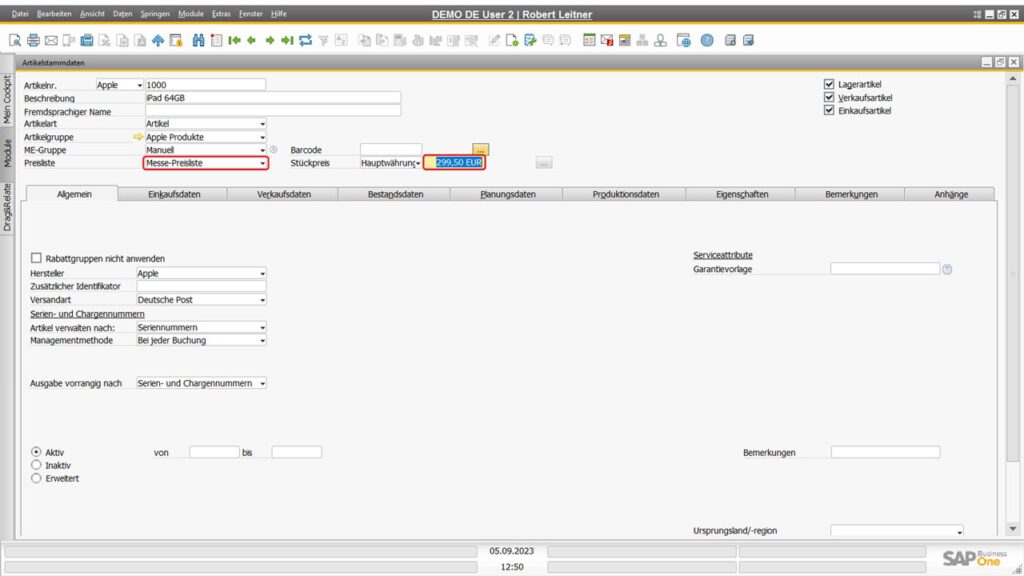Select the Erweitert radio button

36,478
